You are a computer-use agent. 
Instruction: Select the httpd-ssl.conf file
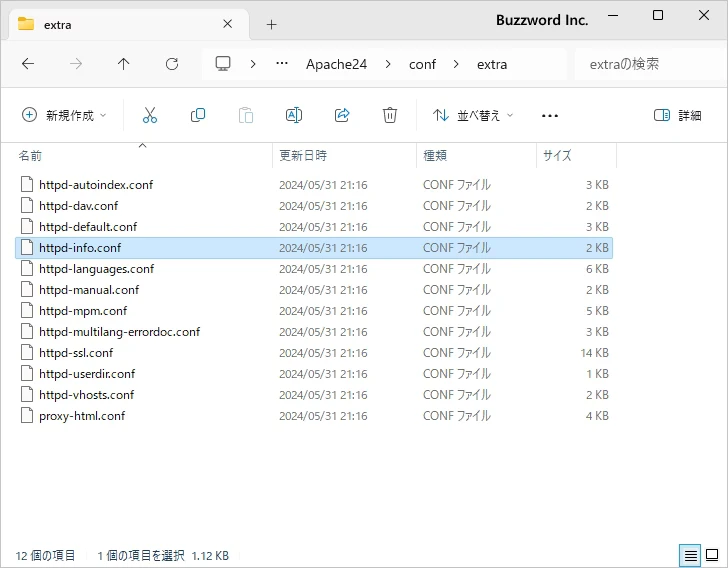tap(76, 353)
